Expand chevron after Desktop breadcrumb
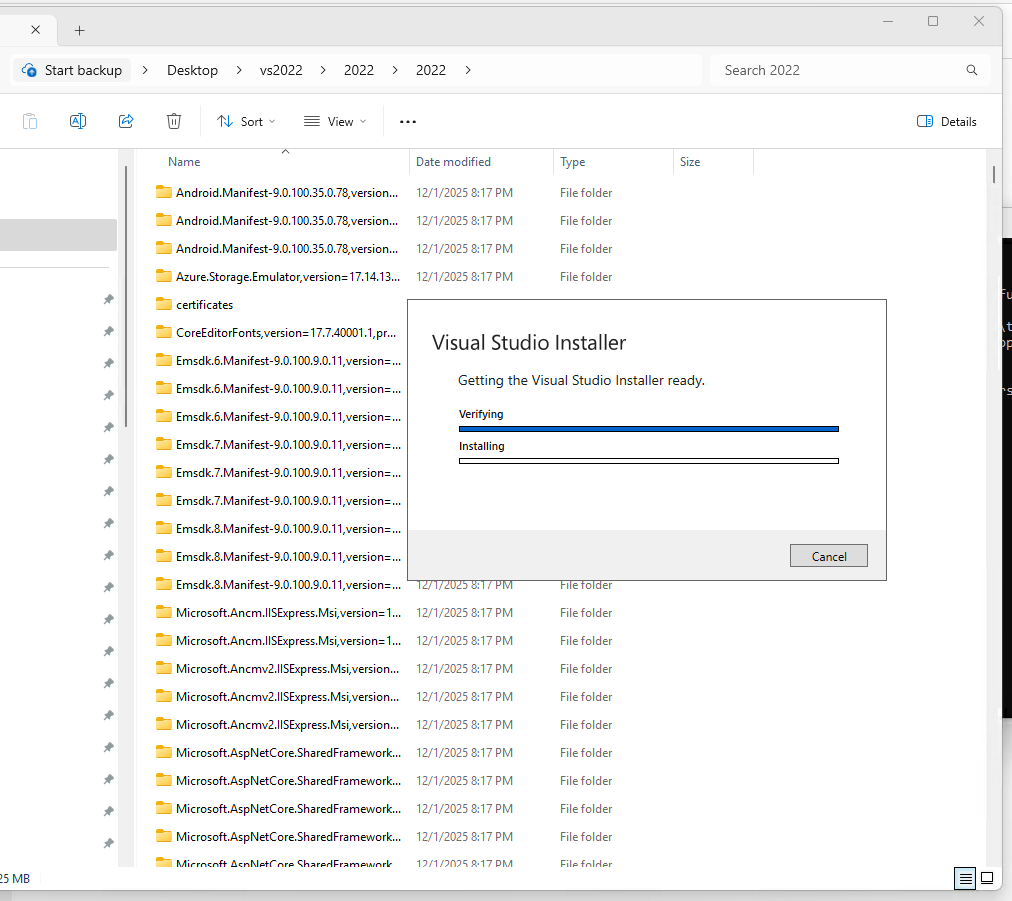This screenshot has height=901, width=1012. point(239,70)
